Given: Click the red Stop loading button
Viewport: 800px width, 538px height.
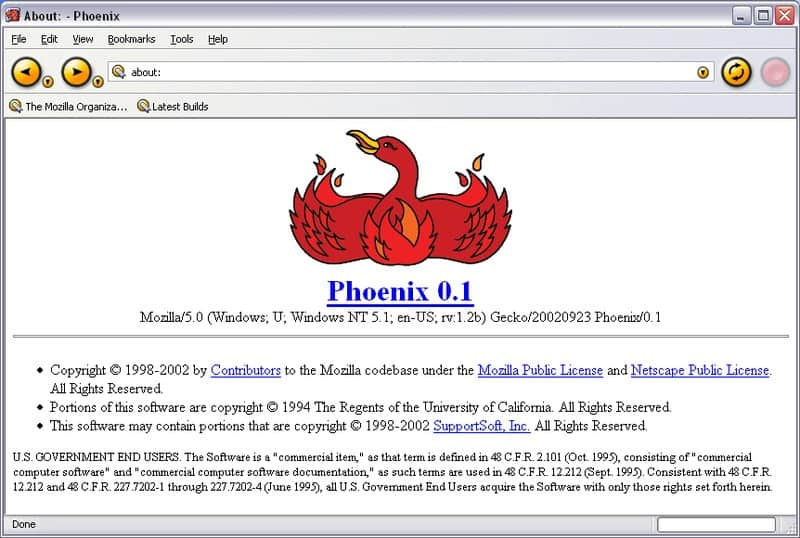Looking at the screenshot, I should 774,72.
